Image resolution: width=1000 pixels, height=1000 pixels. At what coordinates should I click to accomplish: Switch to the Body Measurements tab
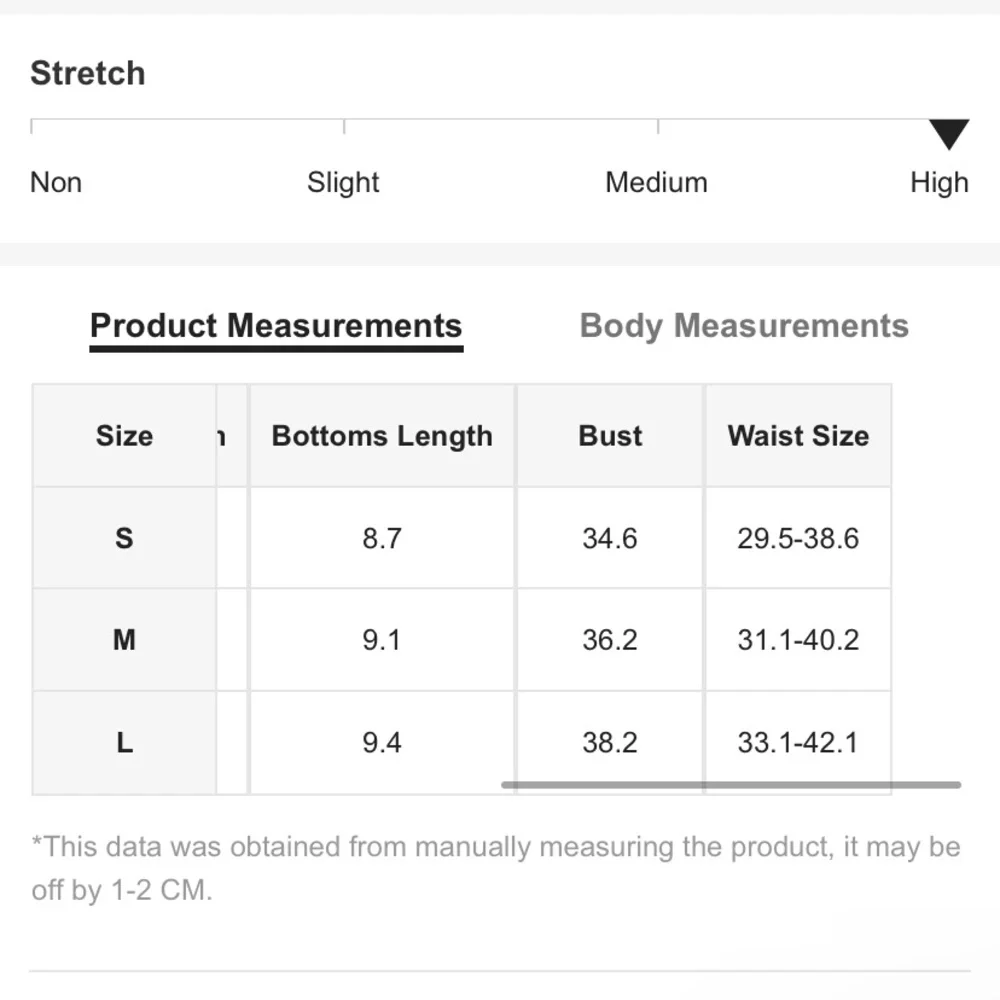[744, 326]
